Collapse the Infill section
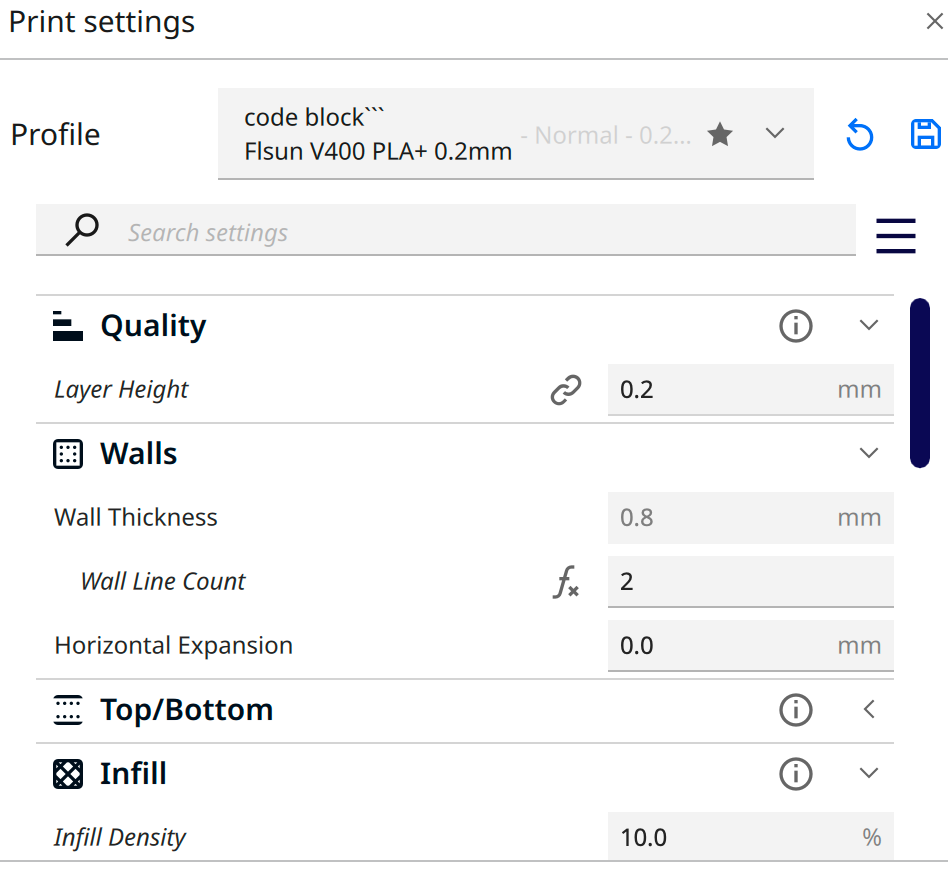 point(869,774)
